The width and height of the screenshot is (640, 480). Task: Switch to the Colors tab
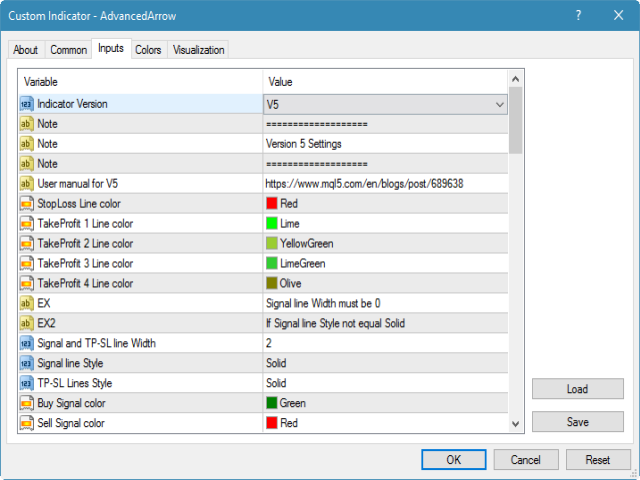[148, 50]
